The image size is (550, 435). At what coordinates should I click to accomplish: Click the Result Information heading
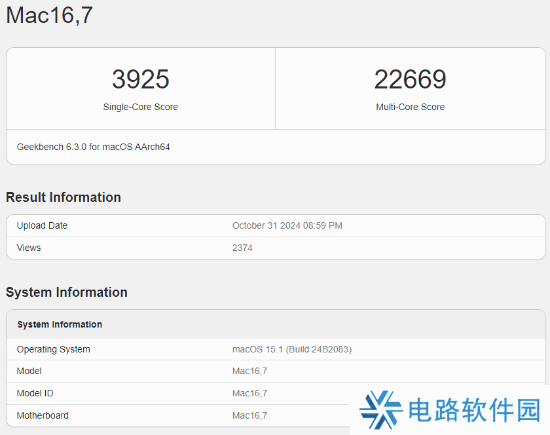click(x=63, y=197)
